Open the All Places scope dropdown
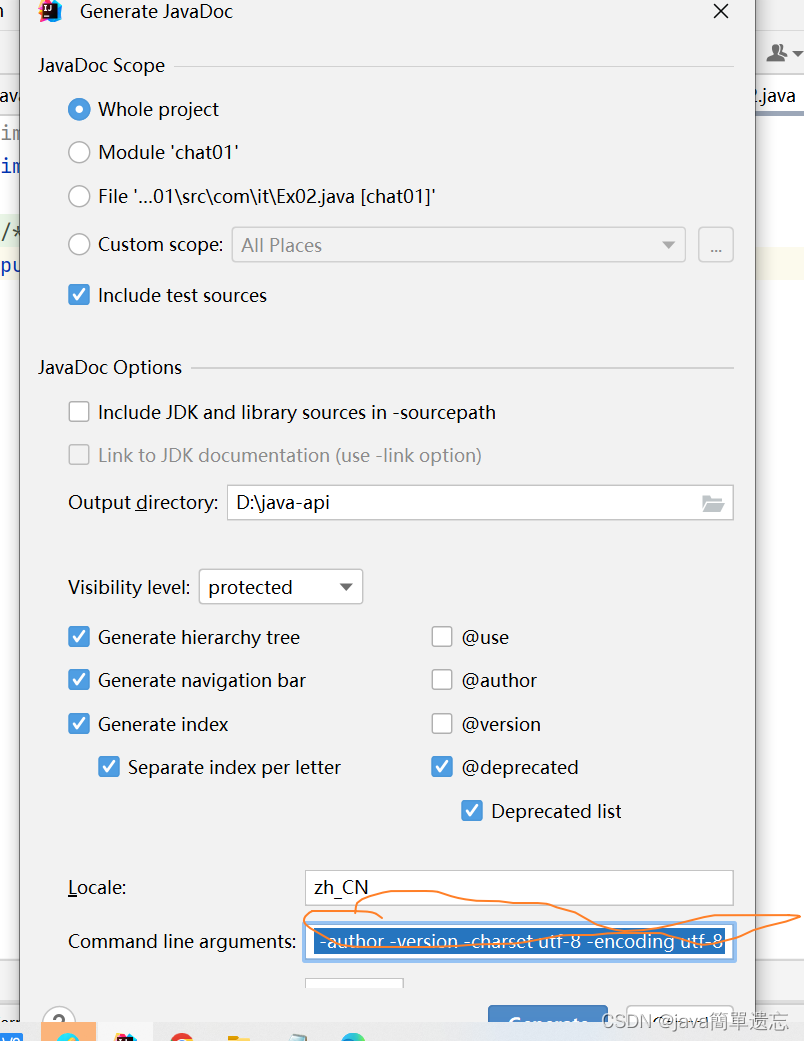Screen dimensions: 804x1041 point(458,245)
